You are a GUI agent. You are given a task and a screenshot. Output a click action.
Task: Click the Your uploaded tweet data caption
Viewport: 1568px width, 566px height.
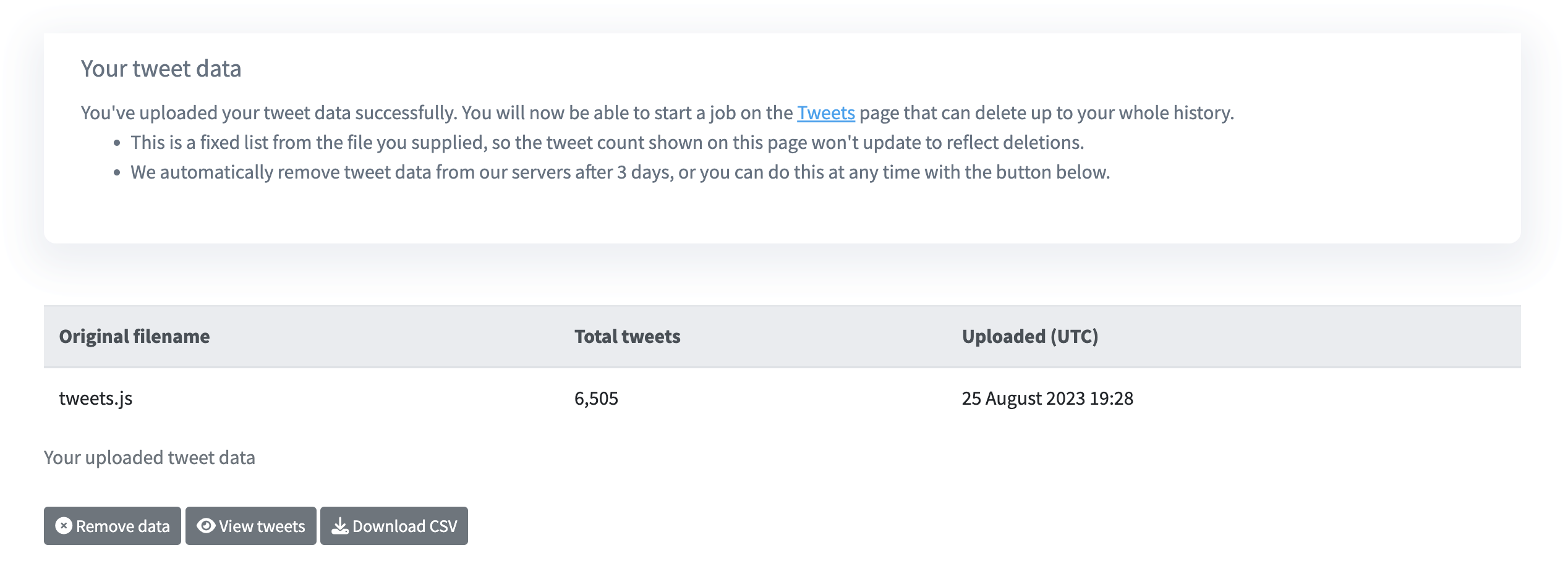tap(149, 458)
